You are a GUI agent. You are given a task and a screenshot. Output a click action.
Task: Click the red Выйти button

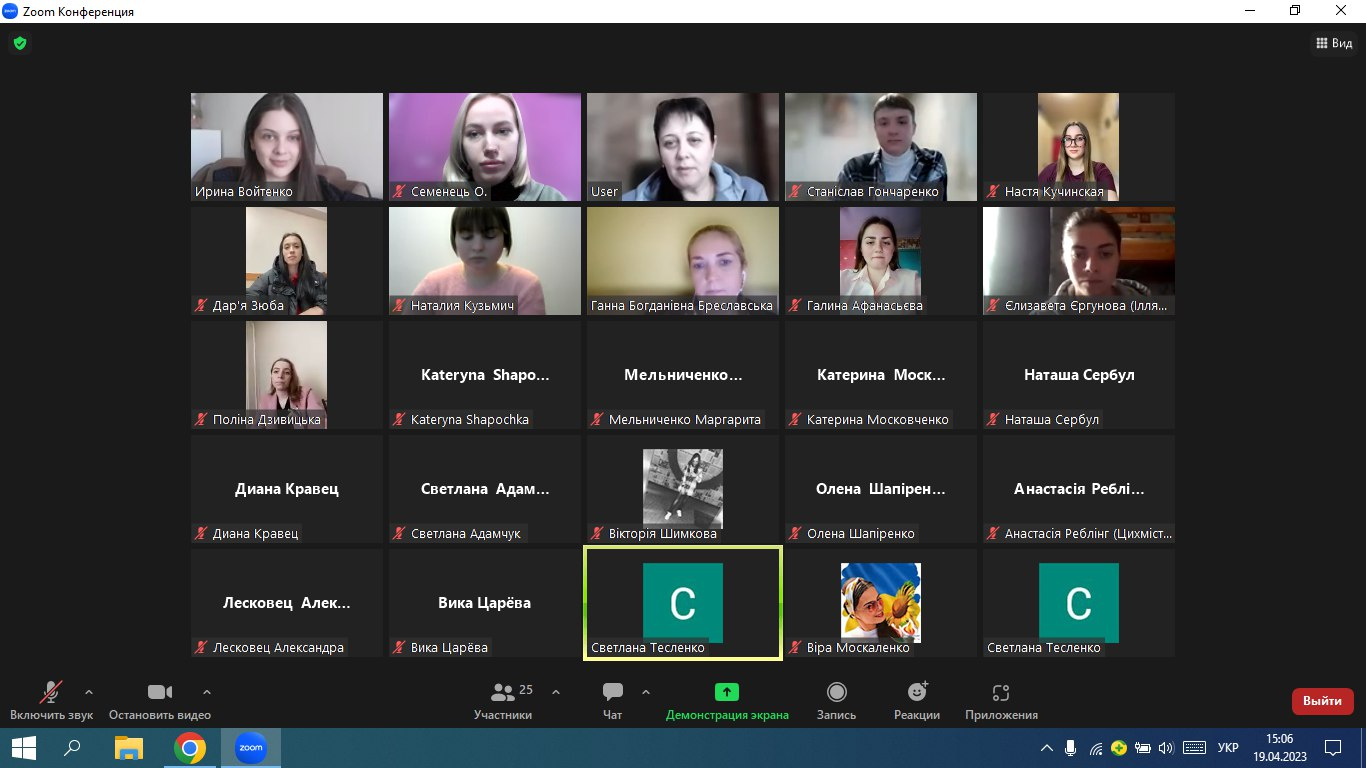point(1322,701)
